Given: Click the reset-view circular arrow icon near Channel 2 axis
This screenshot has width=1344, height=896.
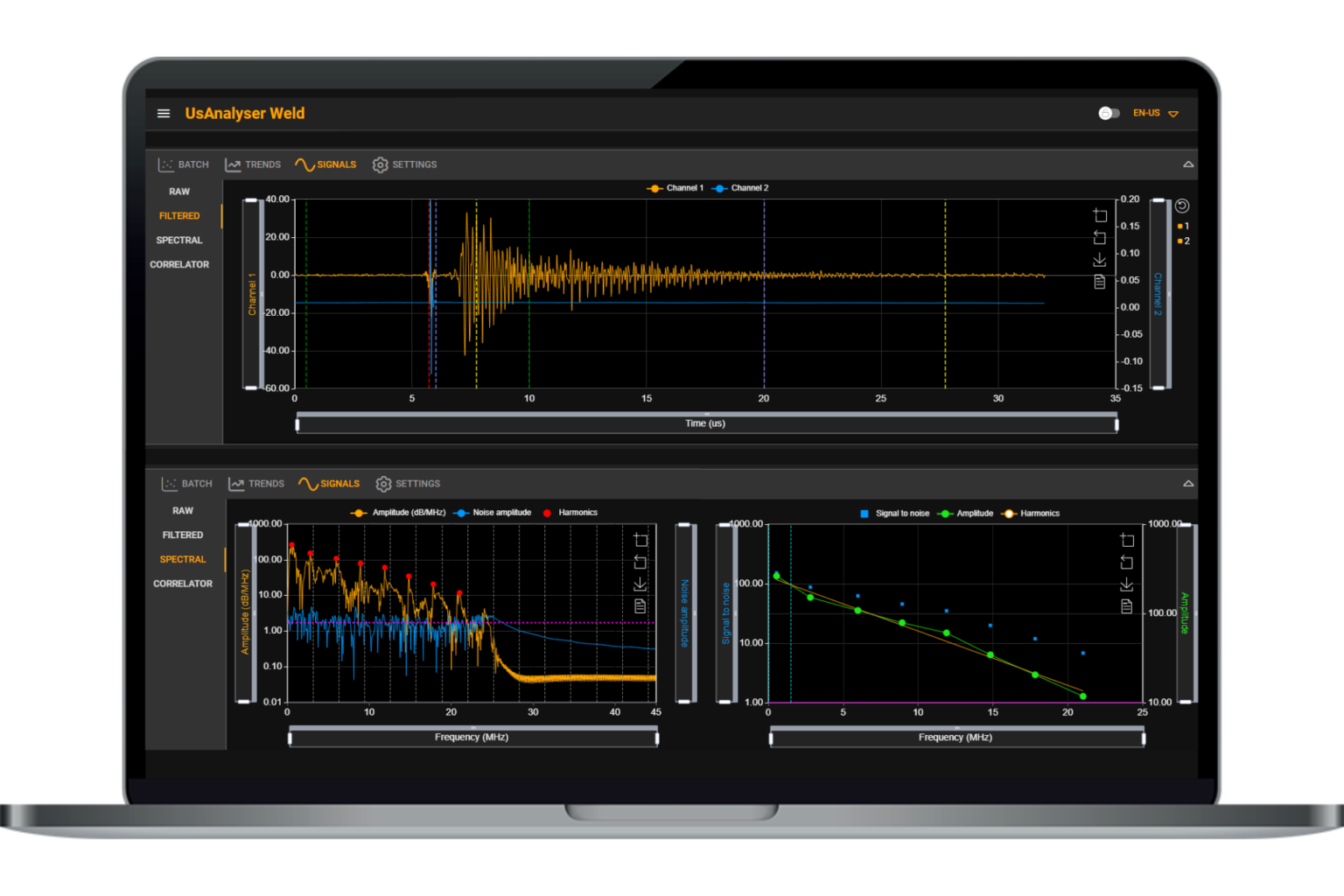Looking at the screenshot, I should click(x=1182, y=206).
